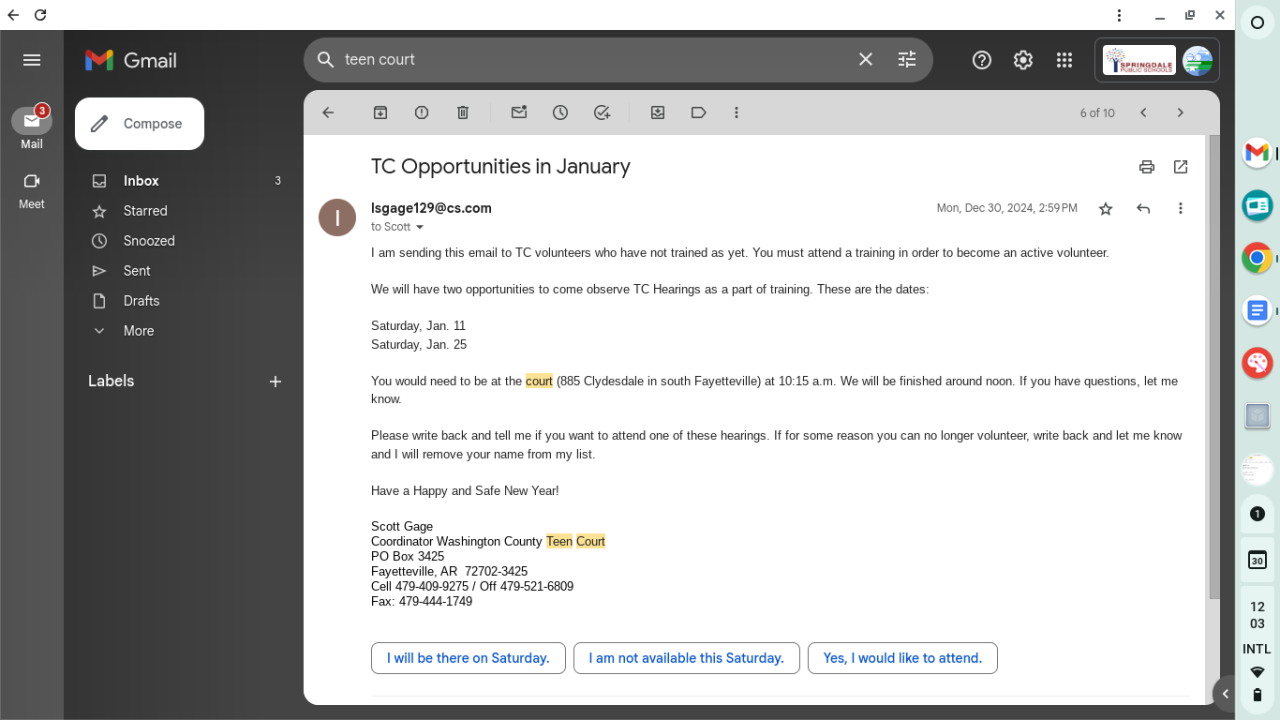Go to the Sent folder

[137, 271]
